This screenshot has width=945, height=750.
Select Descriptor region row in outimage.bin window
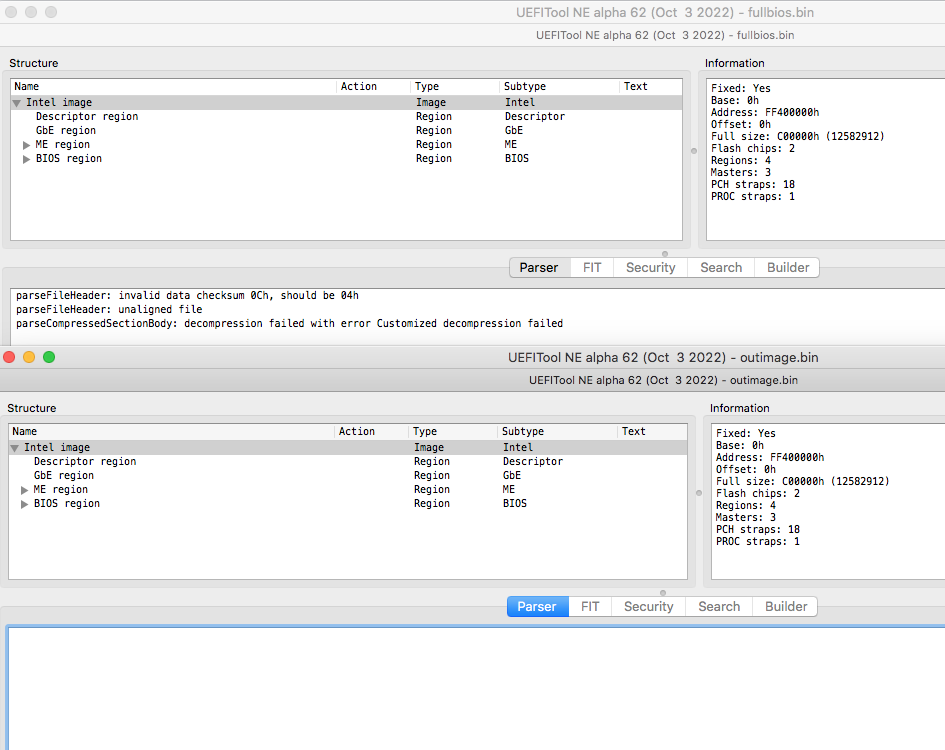pyautogui.click(x=348, y=461)
